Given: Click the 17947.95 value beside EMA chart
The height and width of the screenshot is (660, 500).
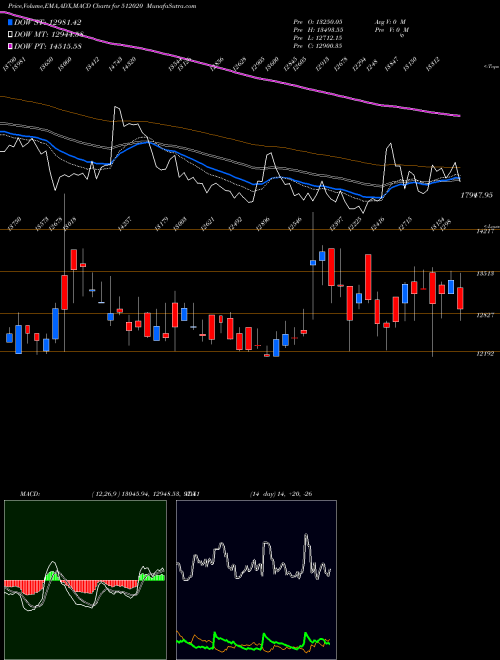Looking at the screenshot, I should tap(476, 195).
